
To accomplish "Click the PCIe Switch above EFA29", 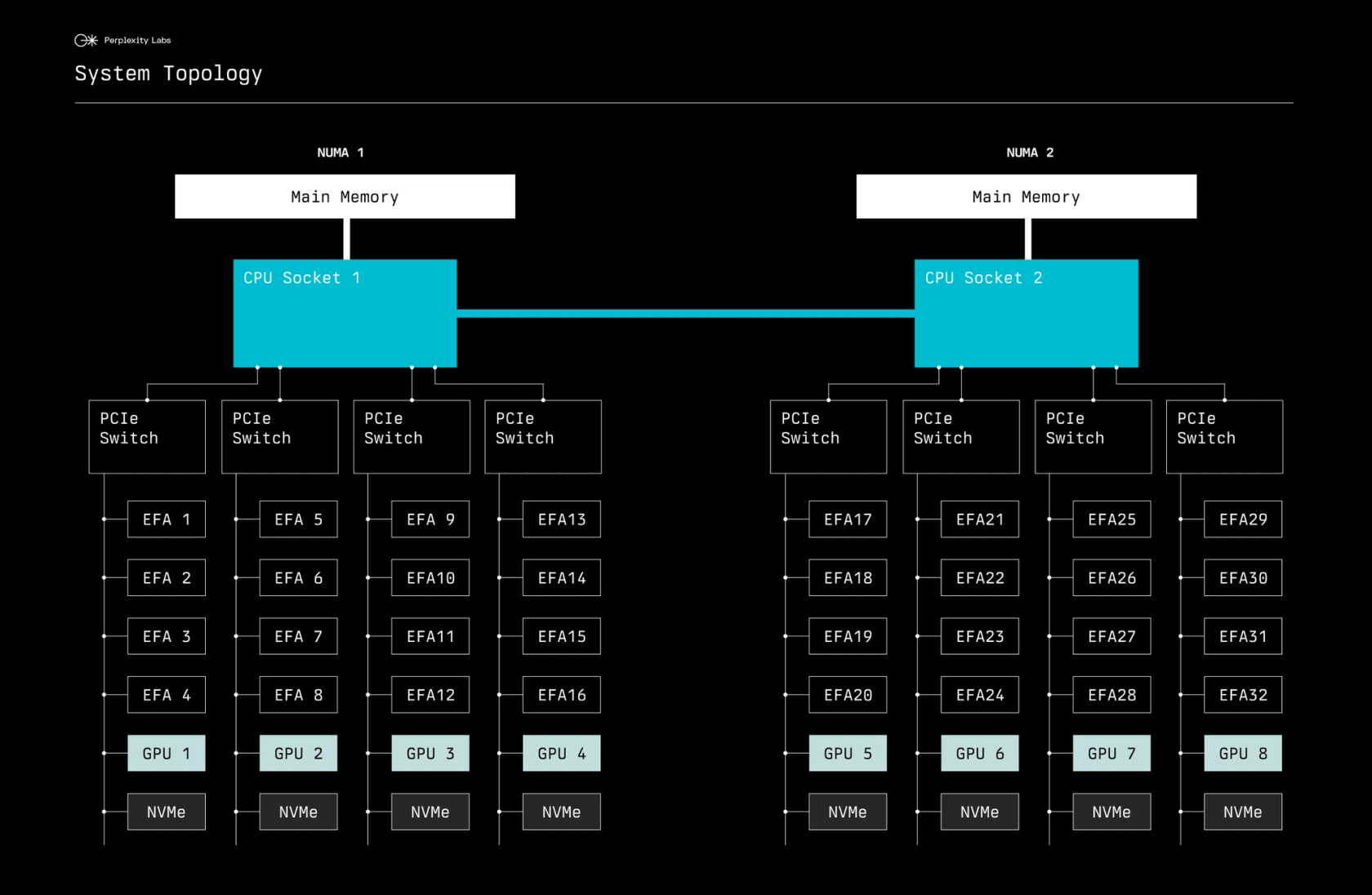I will [x=1224, y=437].
